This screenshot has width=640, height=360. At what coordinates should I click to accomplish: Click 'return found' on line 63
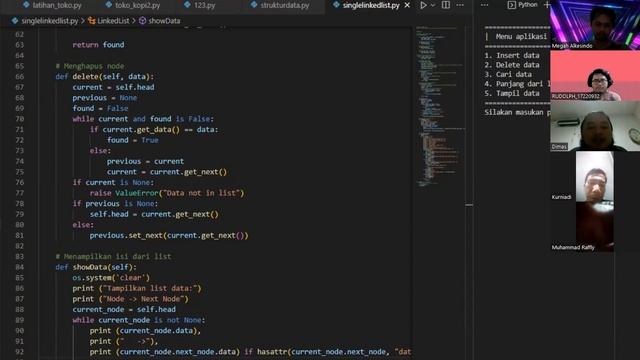[x=98, y=44]
